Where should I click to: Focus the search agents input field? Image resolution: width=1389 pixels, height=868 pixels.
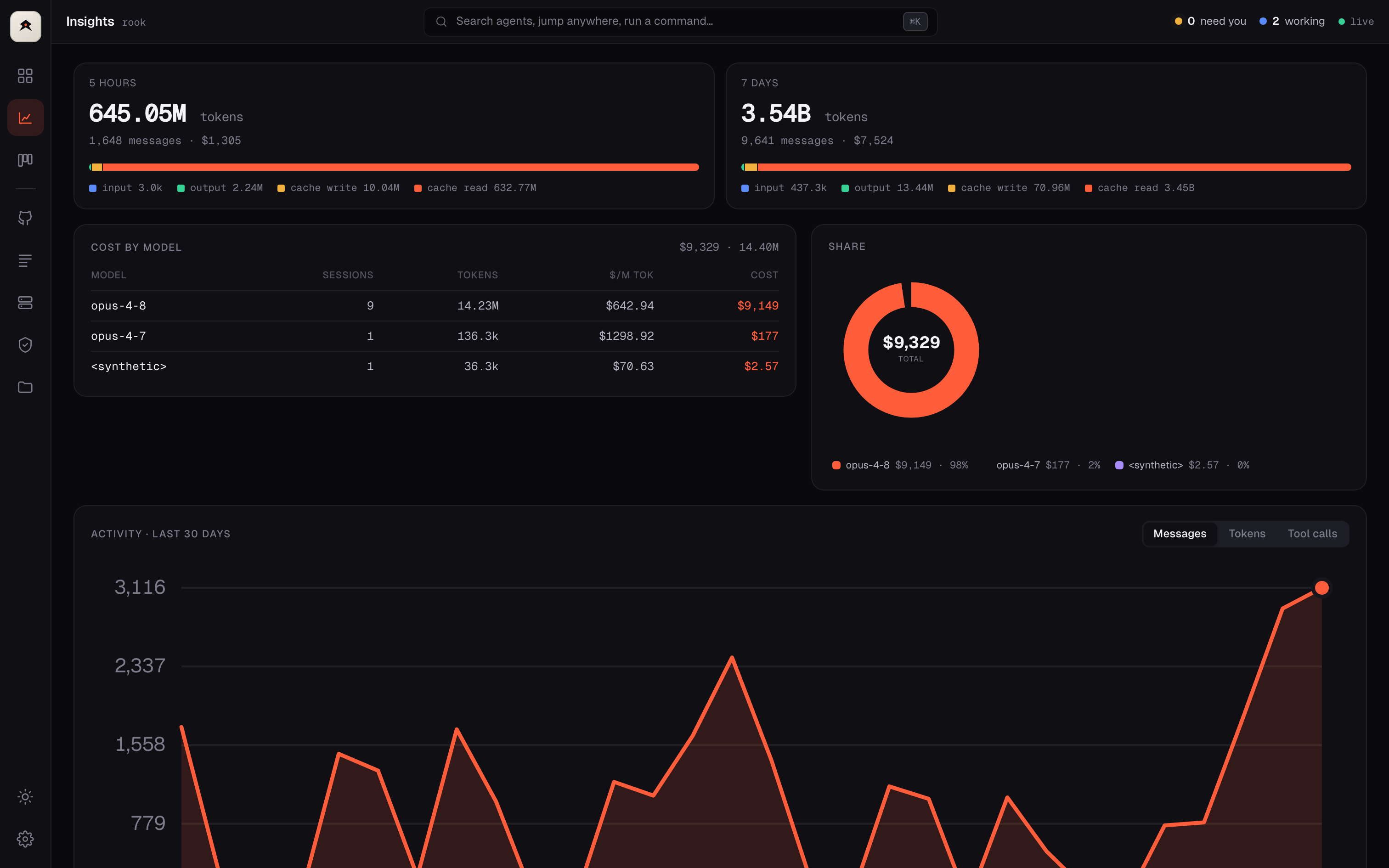point(680,22)
